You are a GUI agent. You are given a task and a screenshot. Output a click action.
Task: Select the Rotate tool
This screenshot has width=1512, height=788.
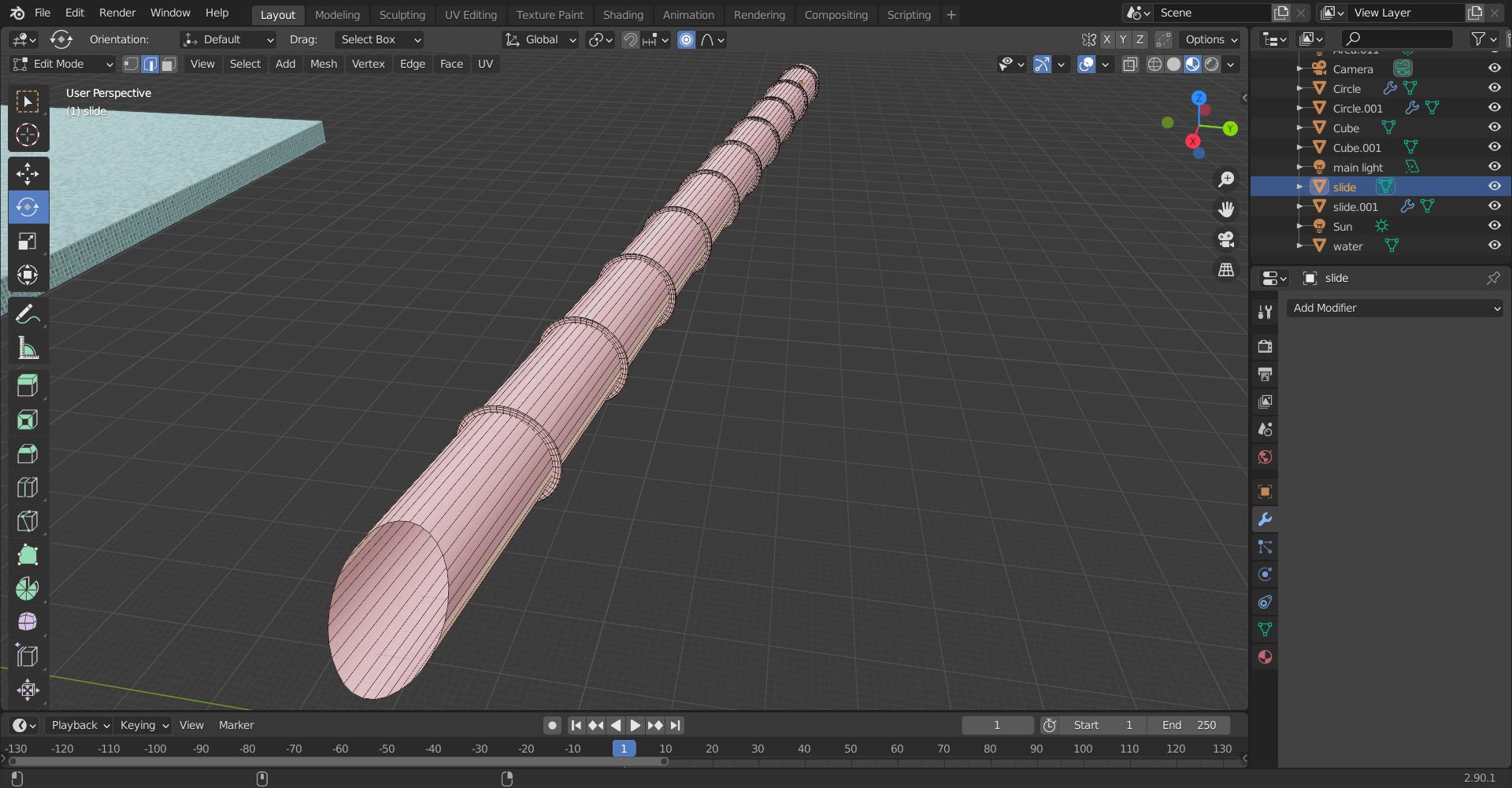[28, 207]
